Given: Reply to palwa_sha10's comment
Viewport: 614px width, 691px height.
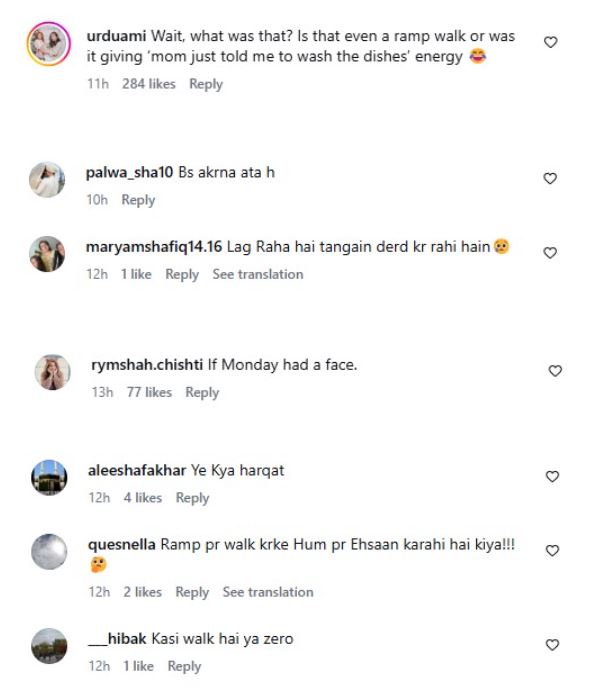Looking at the screenshot, I should 138,200.
